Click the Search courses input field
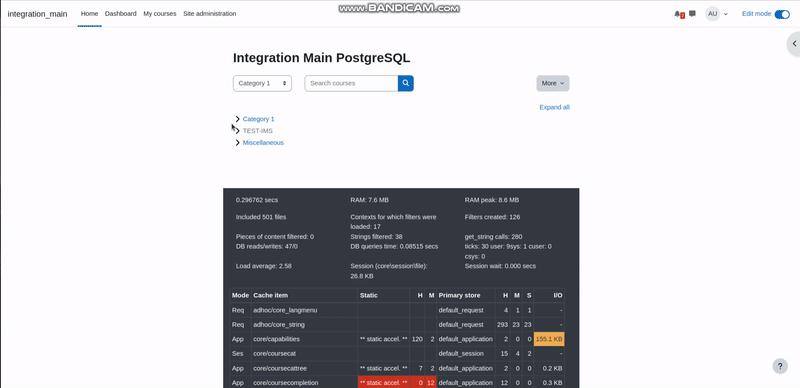The image size is (800, 388). click(351, 83)
